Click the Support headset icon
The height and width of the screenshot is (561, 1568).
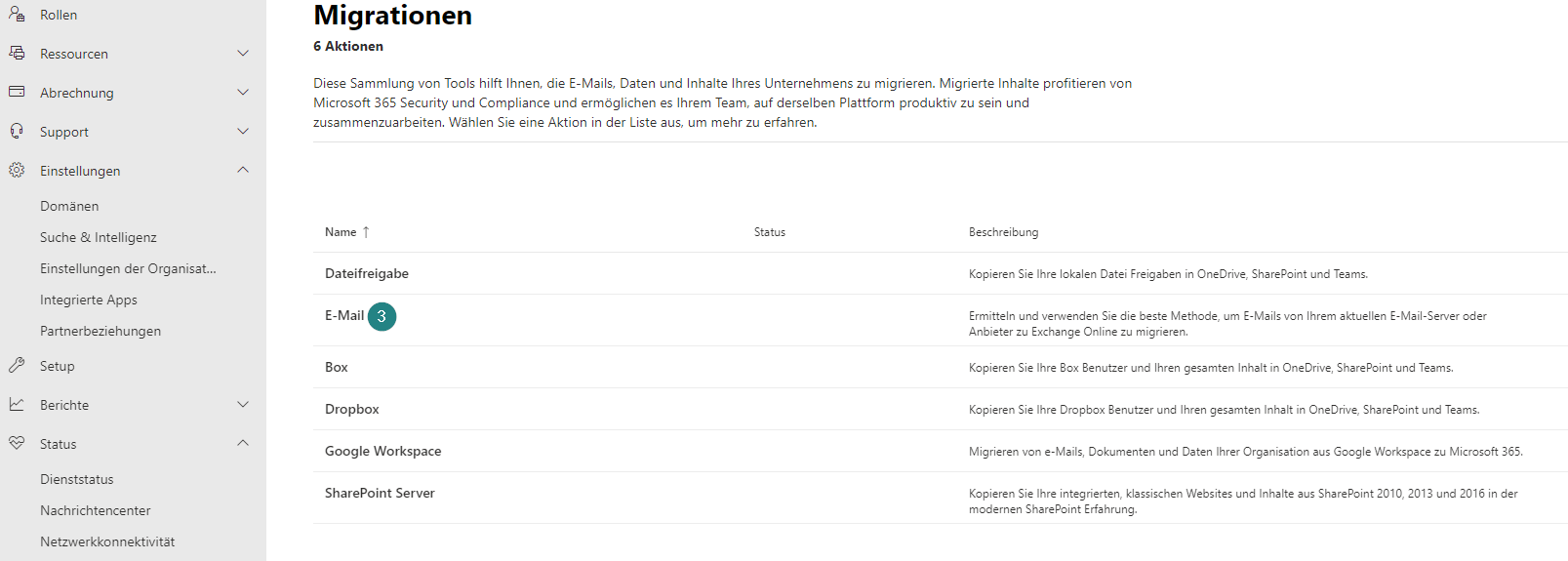click(x=17, y=131)
